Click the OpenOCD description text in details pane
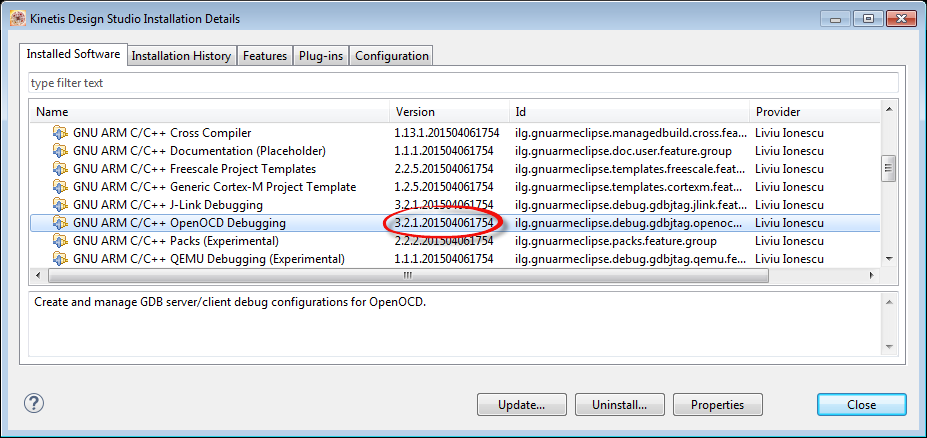Screen dimensions: 927x438 tap(230, 302)
